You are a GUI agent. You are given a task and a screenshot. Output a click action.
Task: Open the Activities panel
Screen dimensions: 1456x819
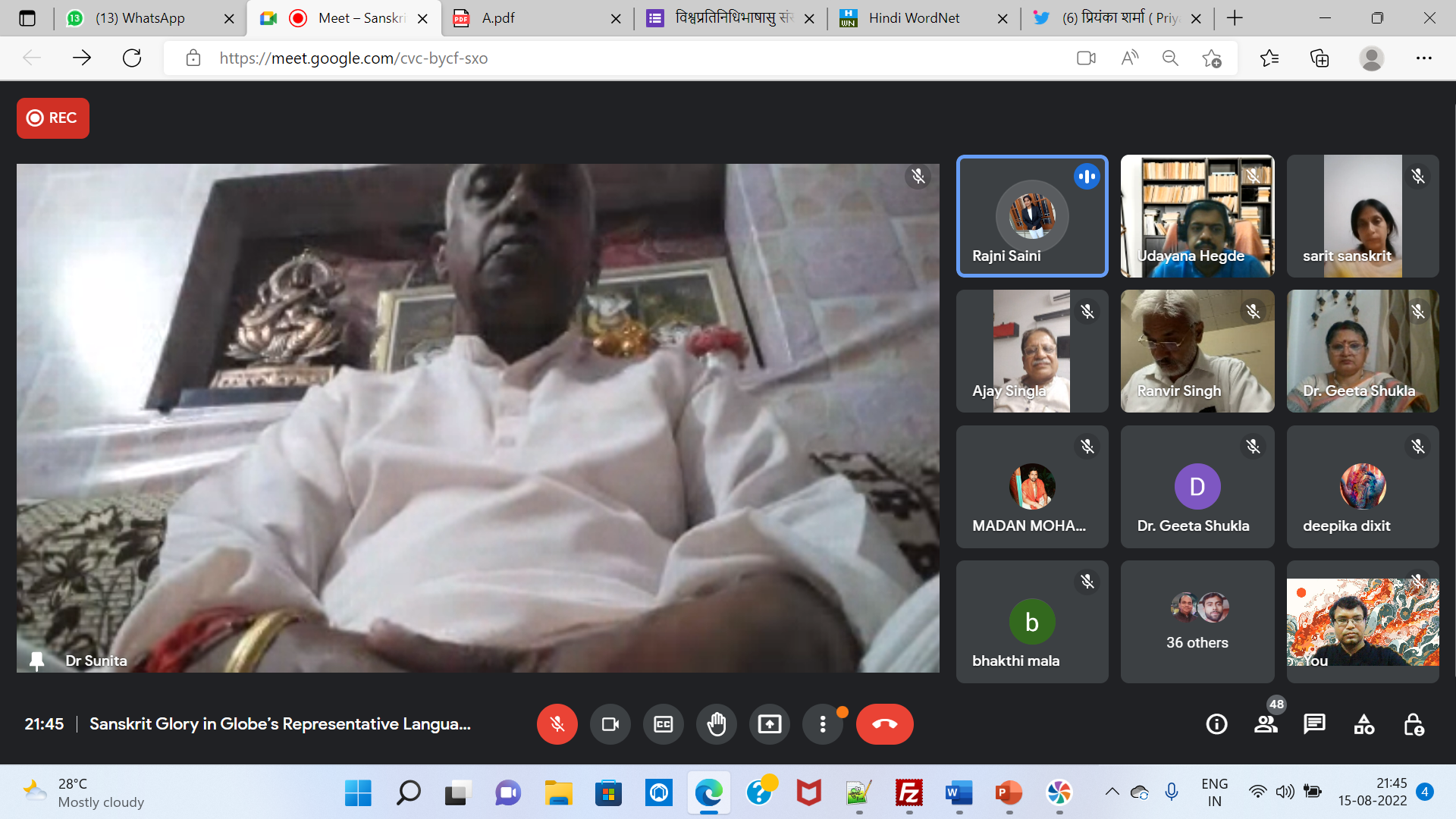tap(1363, 724)
